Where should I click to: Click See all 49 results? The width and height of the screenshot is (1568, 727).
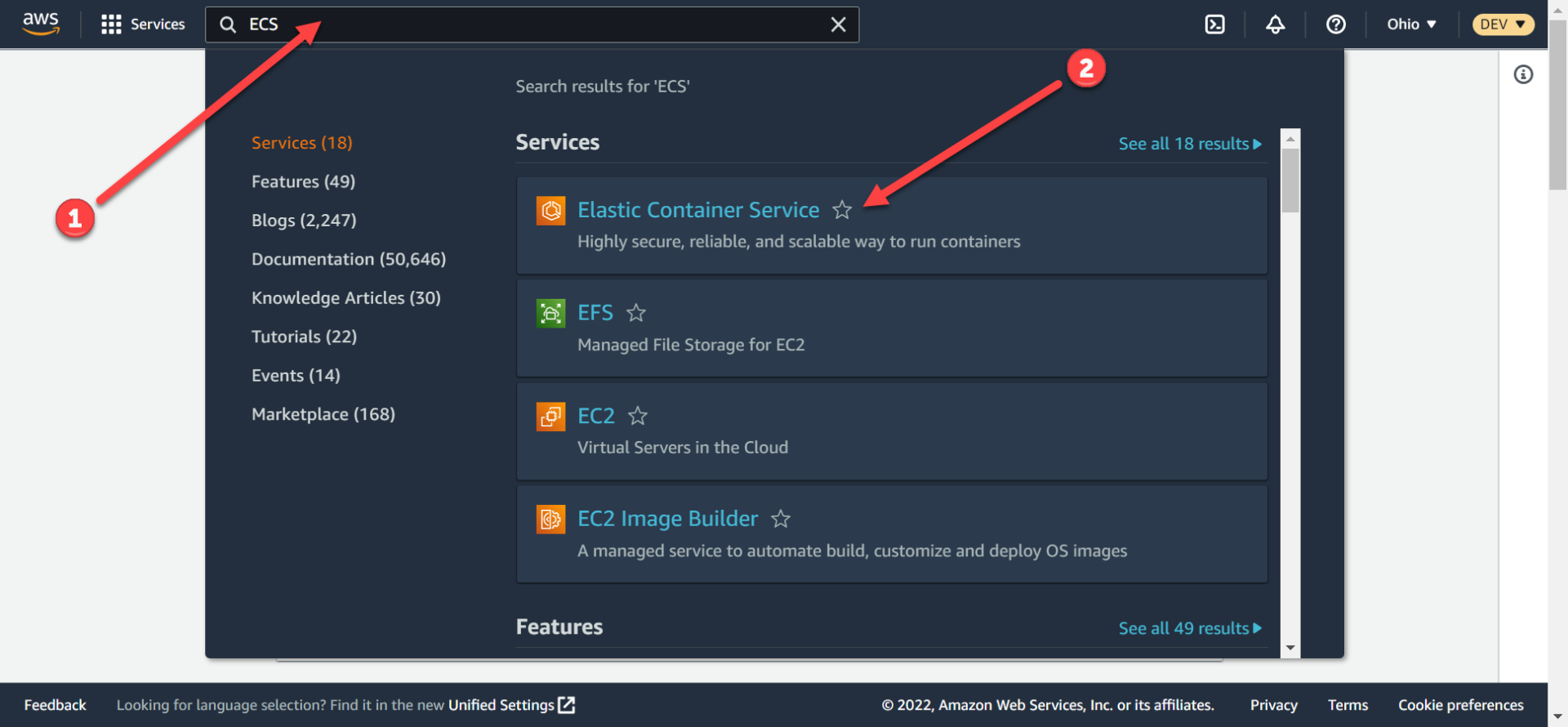pos(1190,628)
